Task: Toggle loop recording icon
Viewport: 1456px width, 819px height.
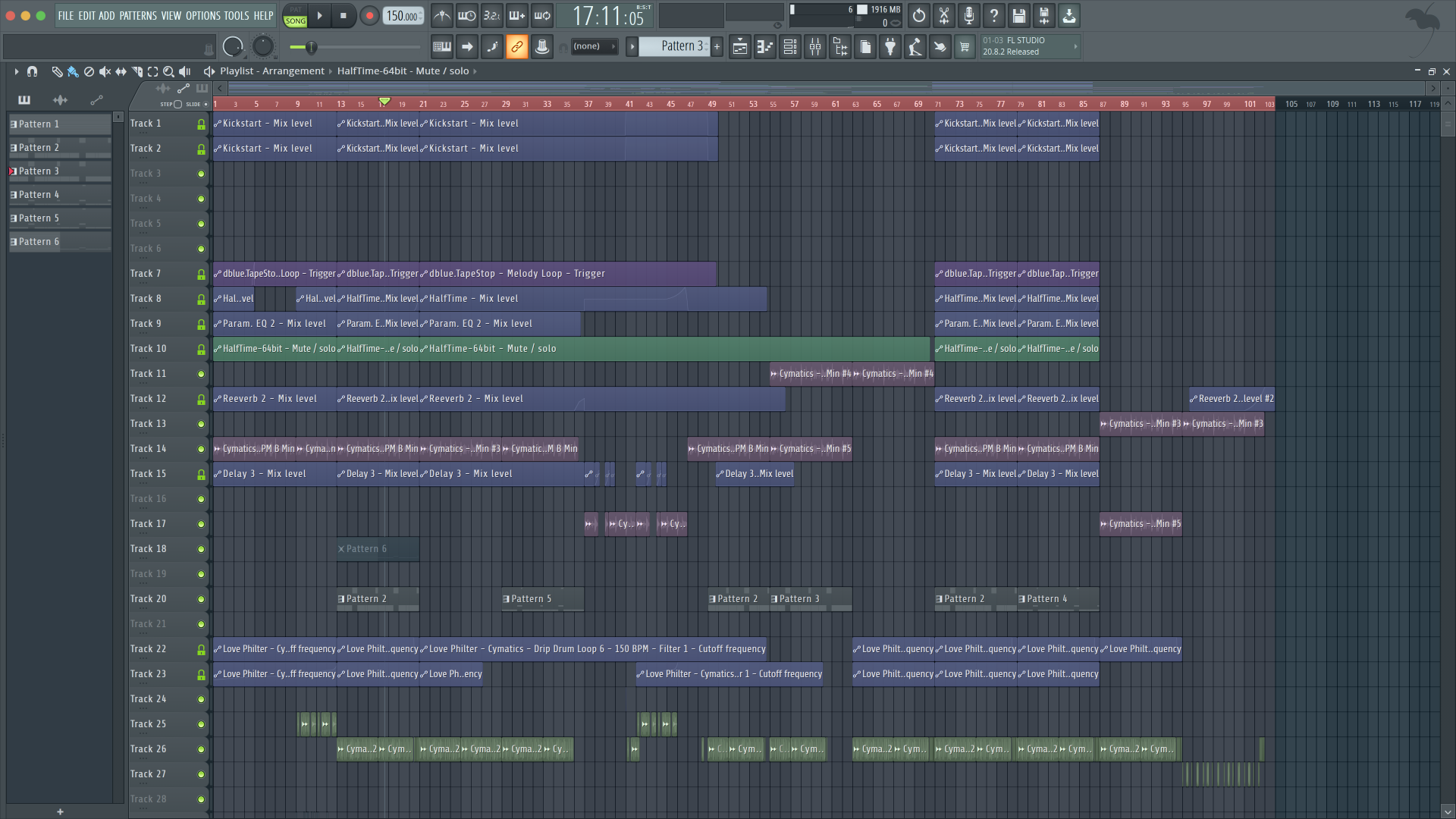Action: point(542,16)
